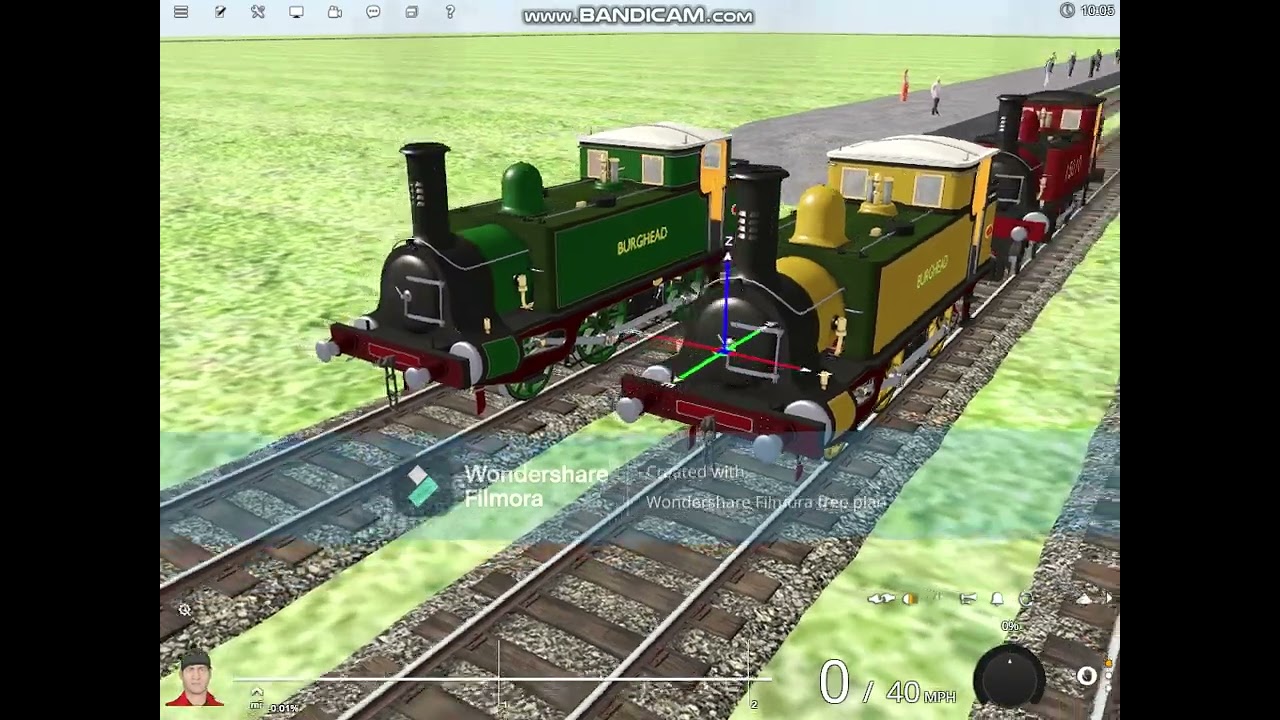Click the round brake button beside dial
Image resolution: width=1280 pixels, height=720 pixels.
pos(1087,676)
